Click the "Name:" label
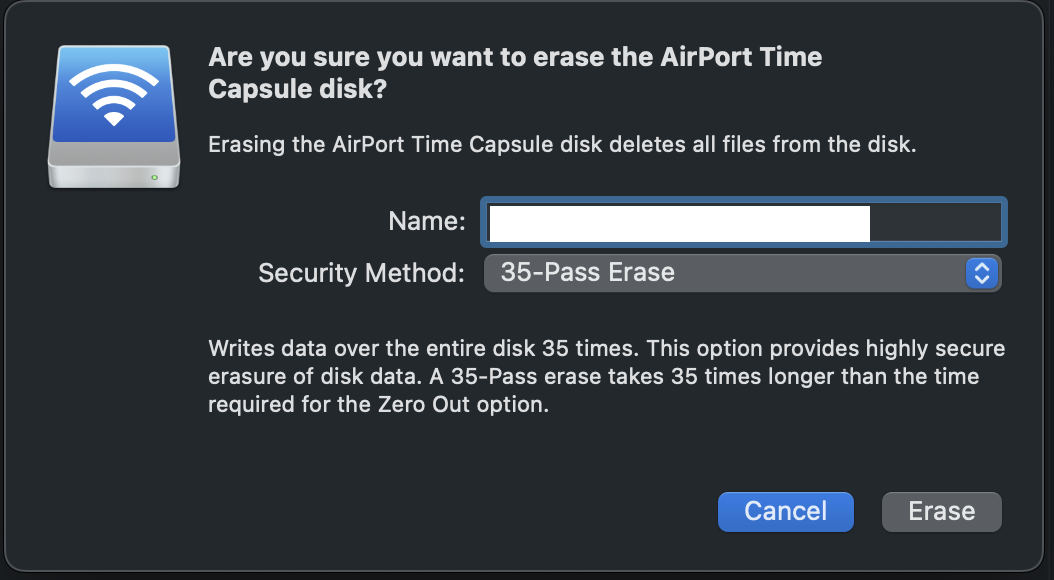1054x580 pixels. click(x=427, y=222)
